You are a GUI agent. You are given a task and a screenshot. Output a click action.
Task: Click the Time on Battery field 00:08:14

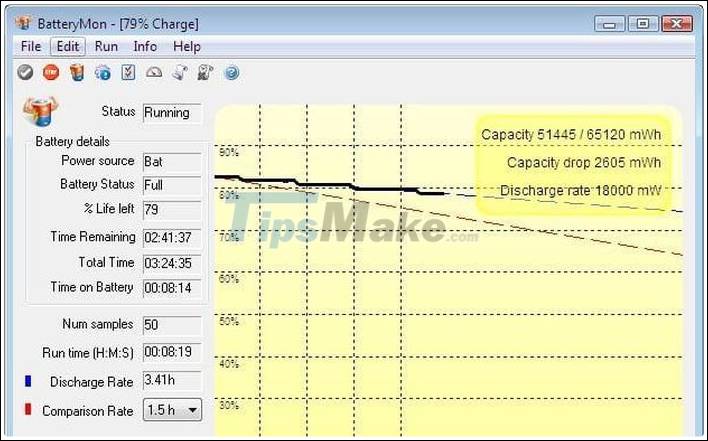(x=172, y=288)
